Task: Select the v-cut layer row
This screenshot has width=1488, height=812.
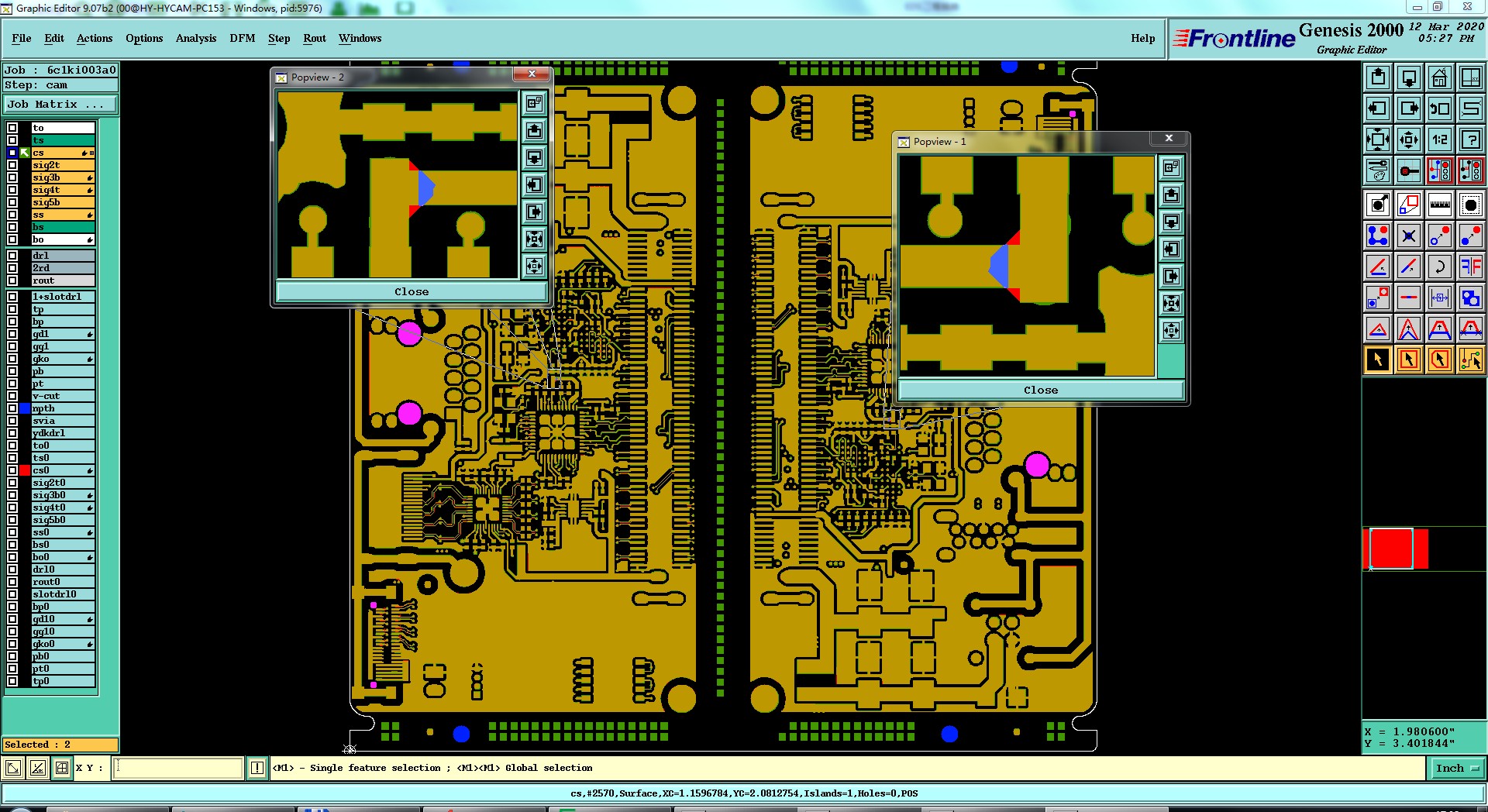Action: point(63,396)
